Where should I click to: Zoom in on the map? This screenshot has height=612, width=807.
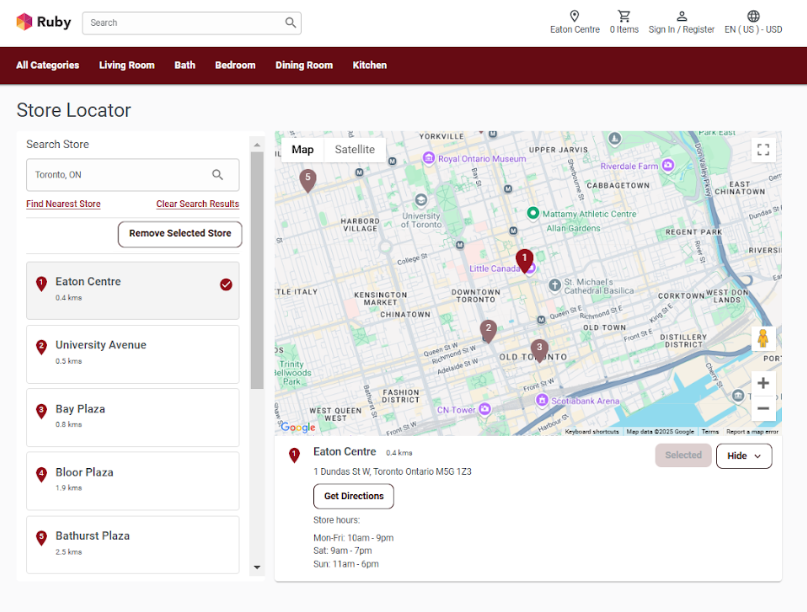click(x=763, y=383)
